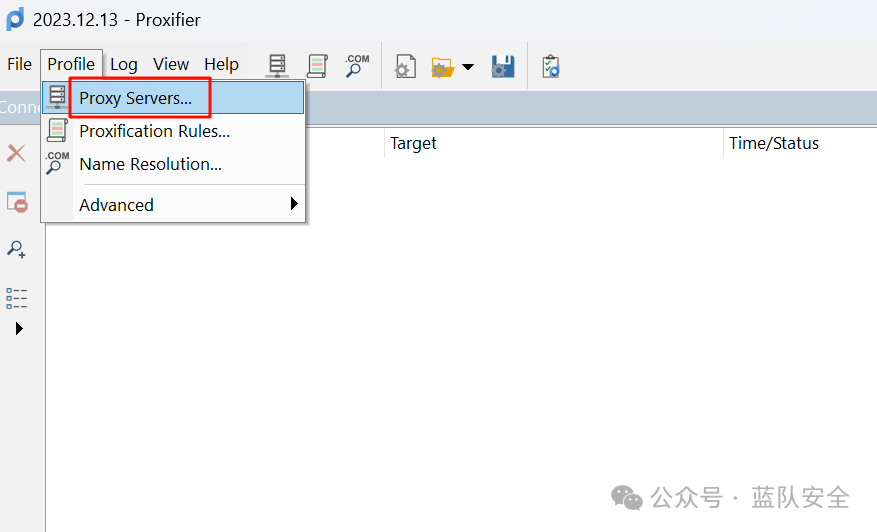Viewport: 877px width, 532px height.
Task: Close the open Profile menu
Action: point(71,64)
